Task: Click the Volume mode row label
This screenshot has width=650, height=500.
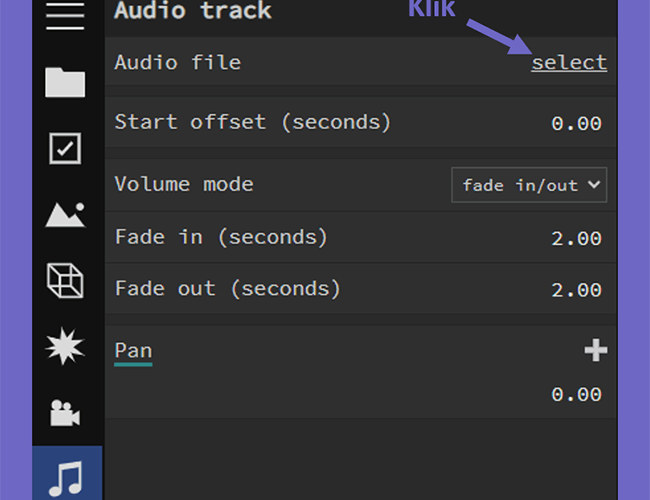Action: click(x=184, y=184)
